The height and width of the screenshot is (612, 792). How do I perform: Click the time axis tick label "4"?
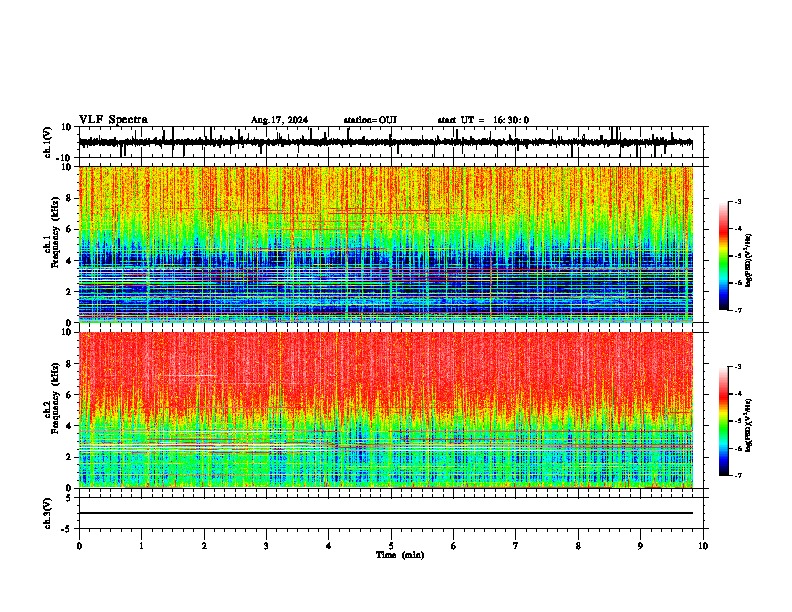point(328,546)
